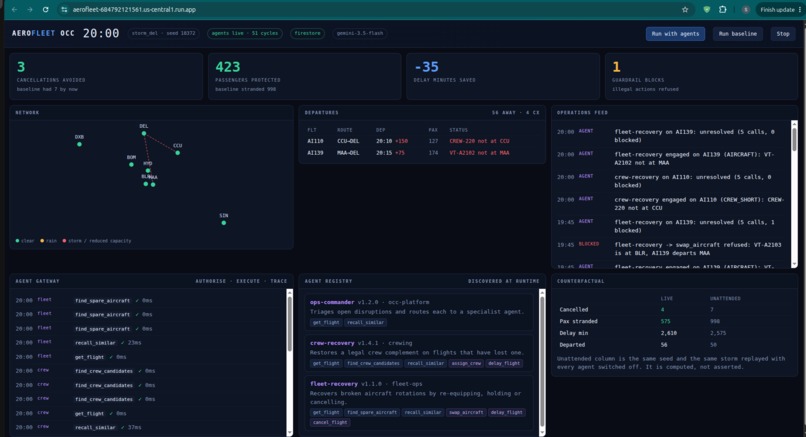Viewport: 806px width, 437px height.
Task: Click the AEROFLEET OCC logo
Action: coord(43,33)
